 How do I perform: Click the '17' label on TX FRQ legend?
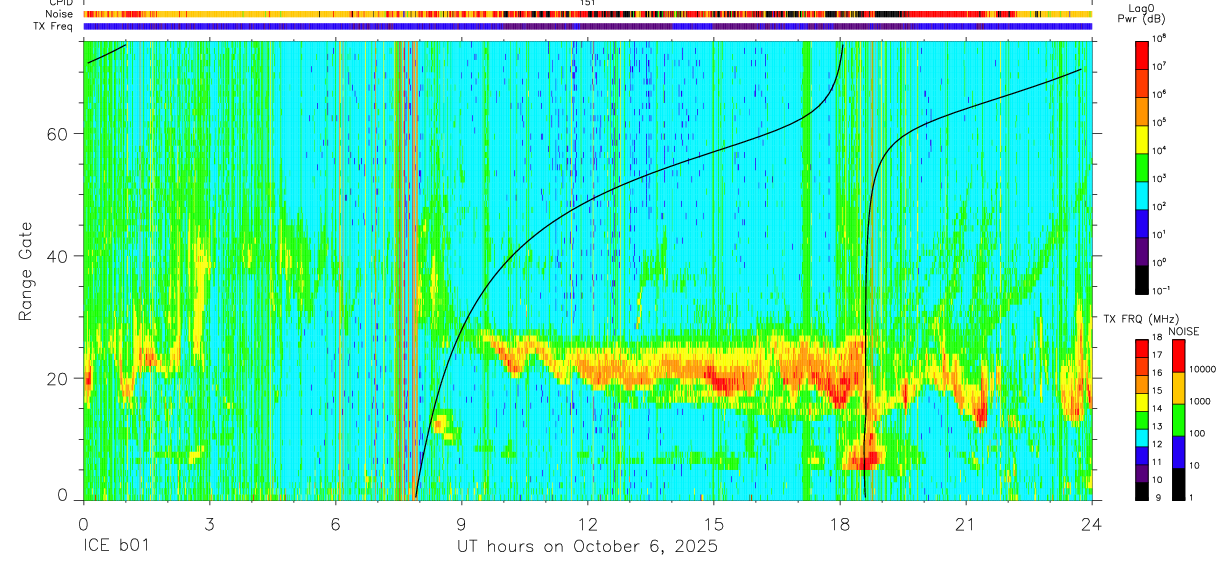click(x=1157, y=355)
